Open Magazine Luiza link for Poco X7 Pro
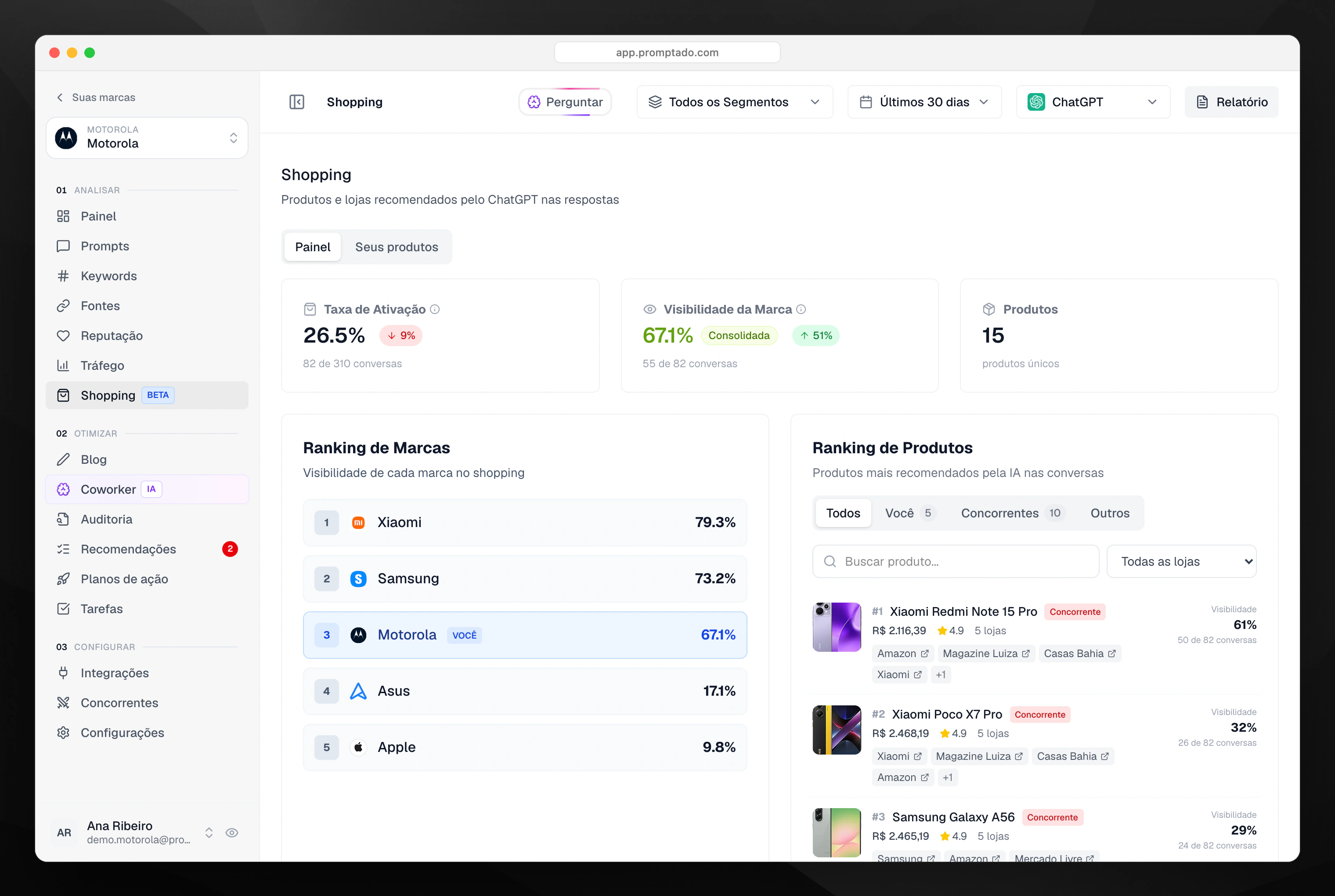 click(979, 756)
